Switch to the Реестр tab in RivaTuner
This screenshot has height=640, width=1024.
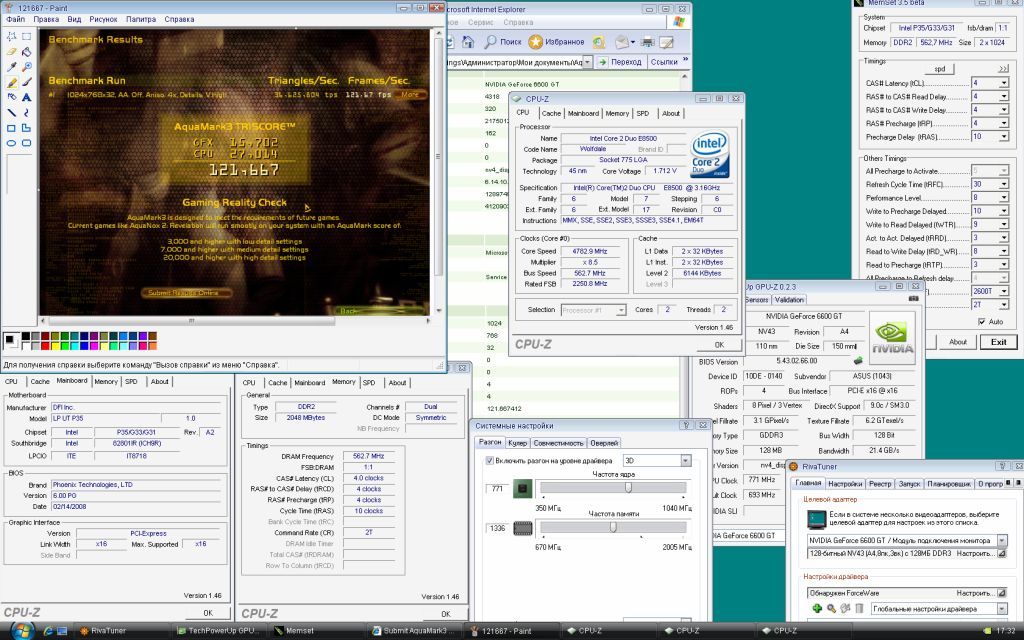click(880, 484)
